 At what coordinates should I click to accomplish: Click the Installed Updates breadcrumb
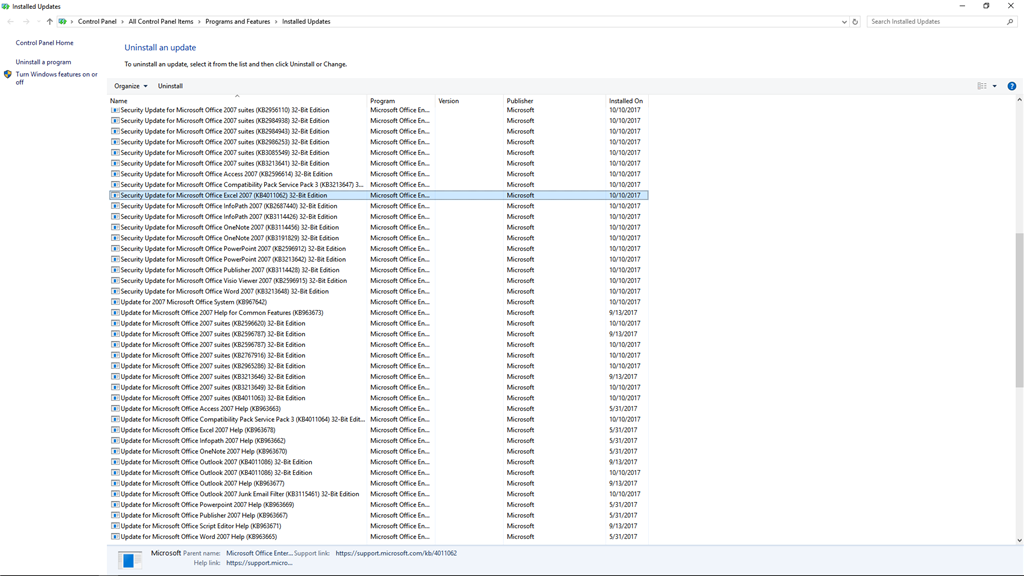pyautogui.click(x=306, y=22)
